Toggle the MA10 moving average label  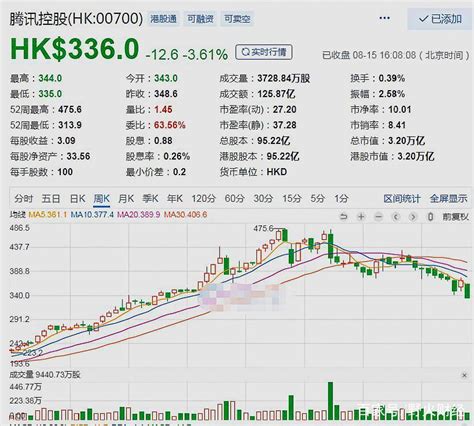coord(92,215)
